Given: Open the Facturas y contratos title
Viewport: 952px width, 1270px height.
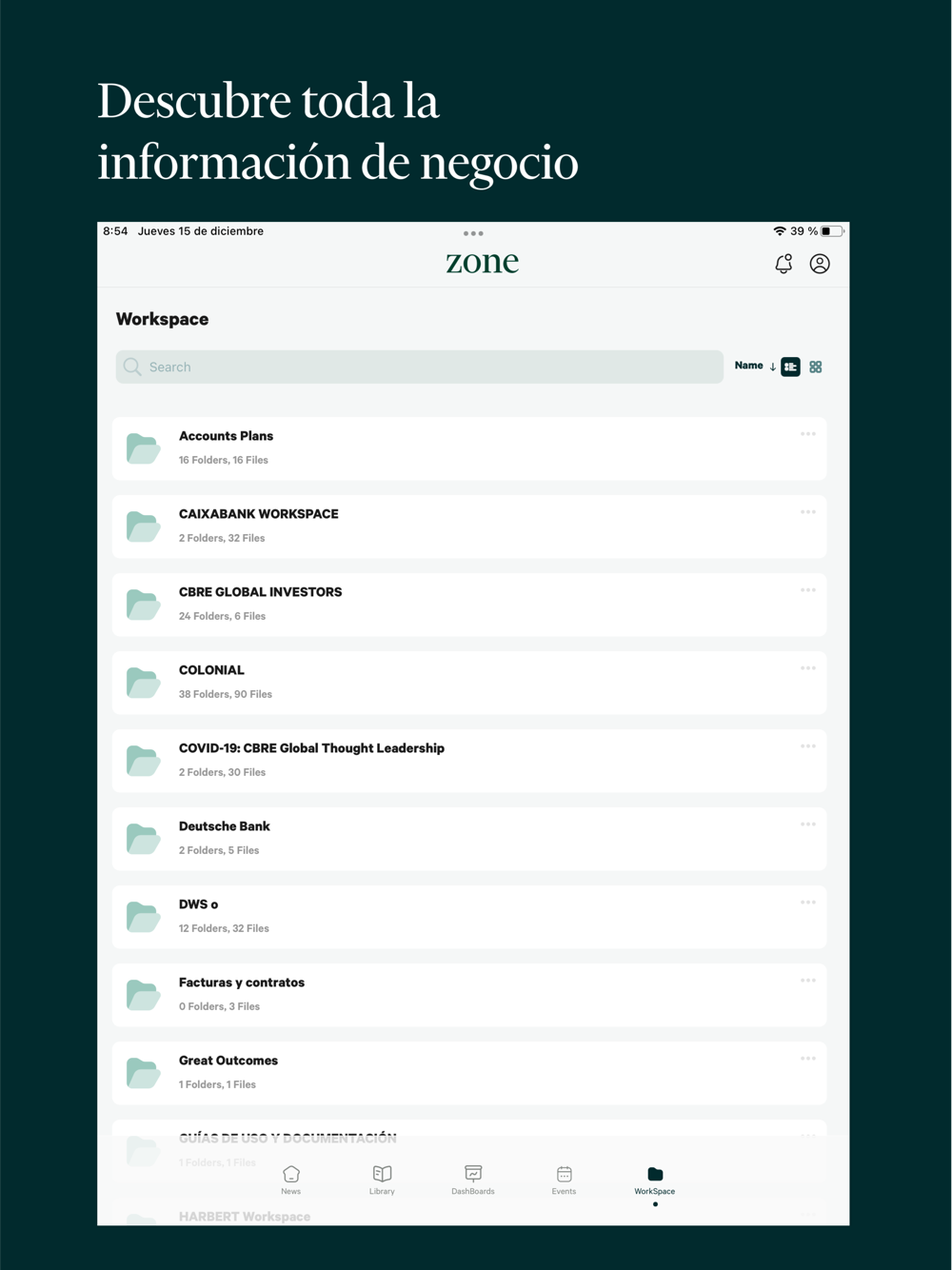Looking at the screenshot, I should click(x=242, y=982).
